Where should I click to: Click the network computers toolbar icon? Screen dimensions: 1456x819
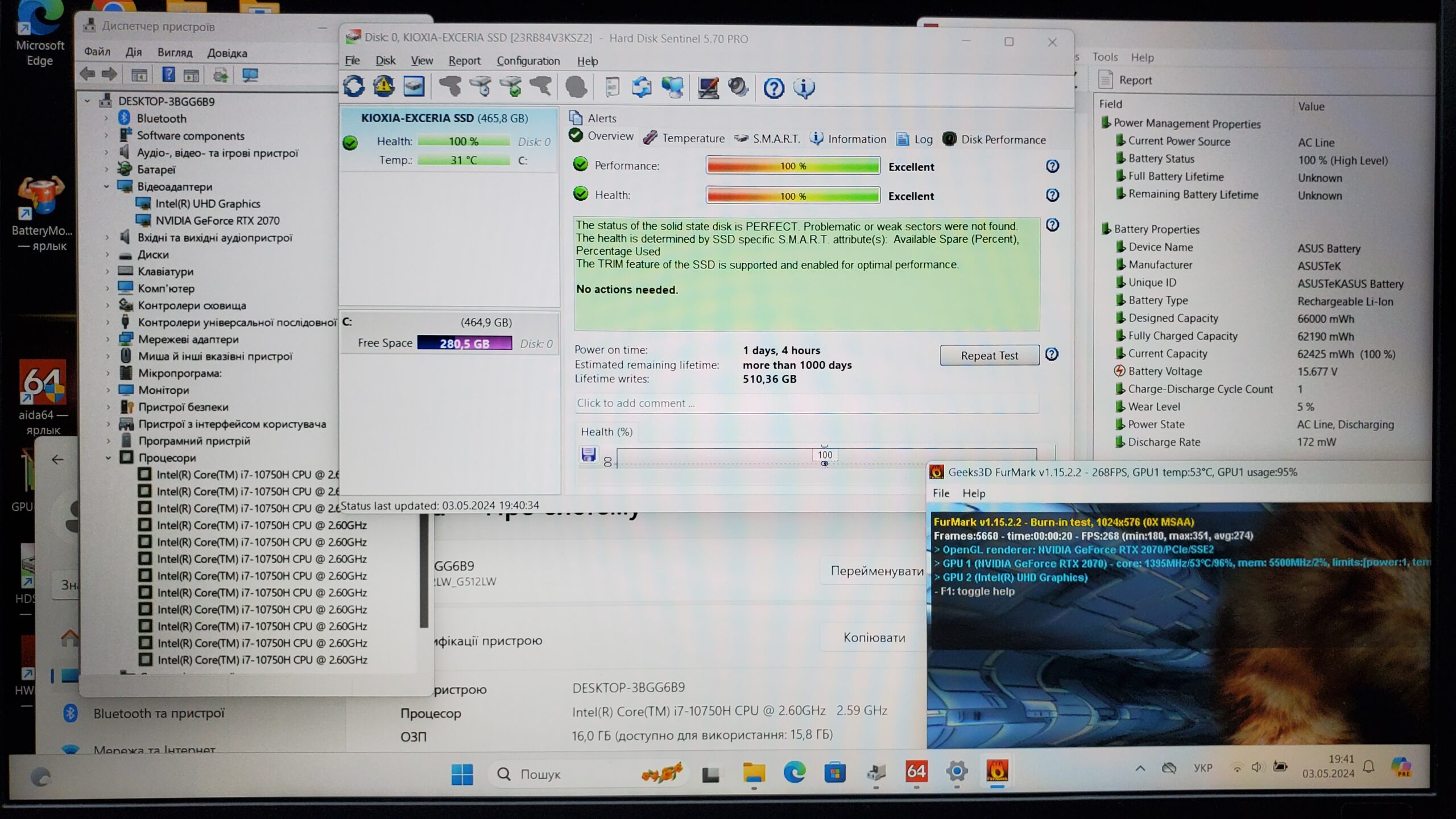[672, 88]
